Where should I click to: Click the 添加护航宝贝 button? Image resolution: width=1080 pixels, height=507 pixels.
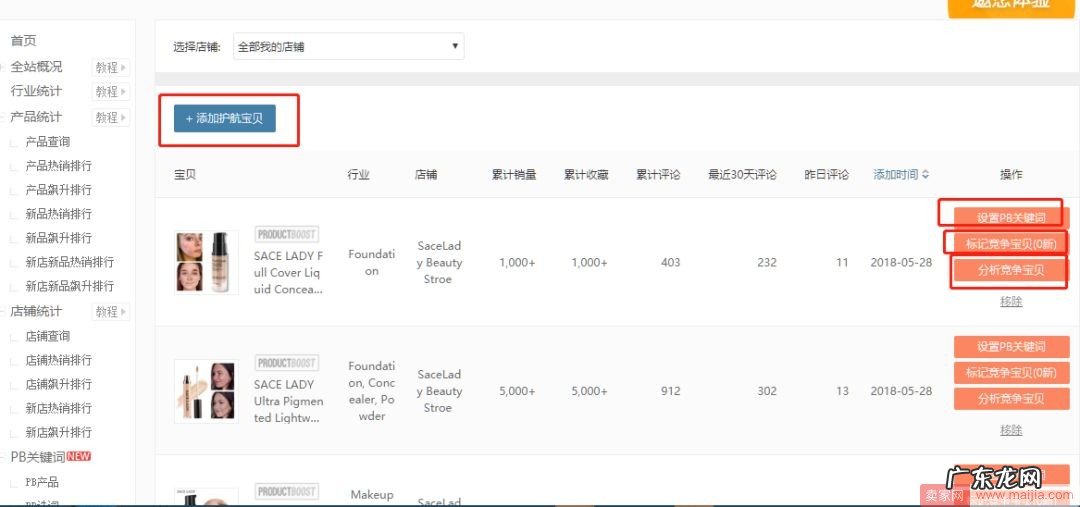[224, 118]
